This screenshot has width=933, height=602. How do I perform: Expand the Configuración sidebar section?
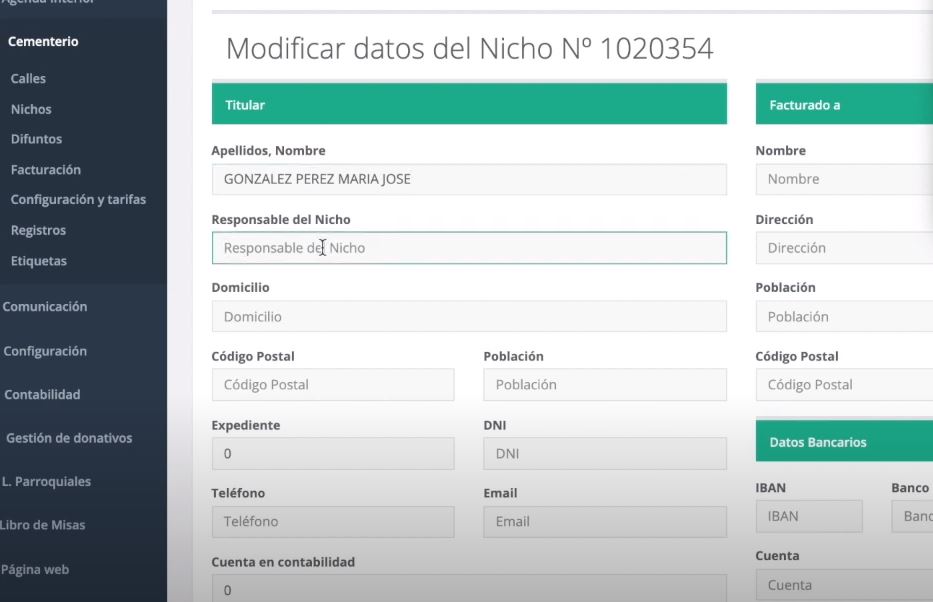tap(45, 351)
